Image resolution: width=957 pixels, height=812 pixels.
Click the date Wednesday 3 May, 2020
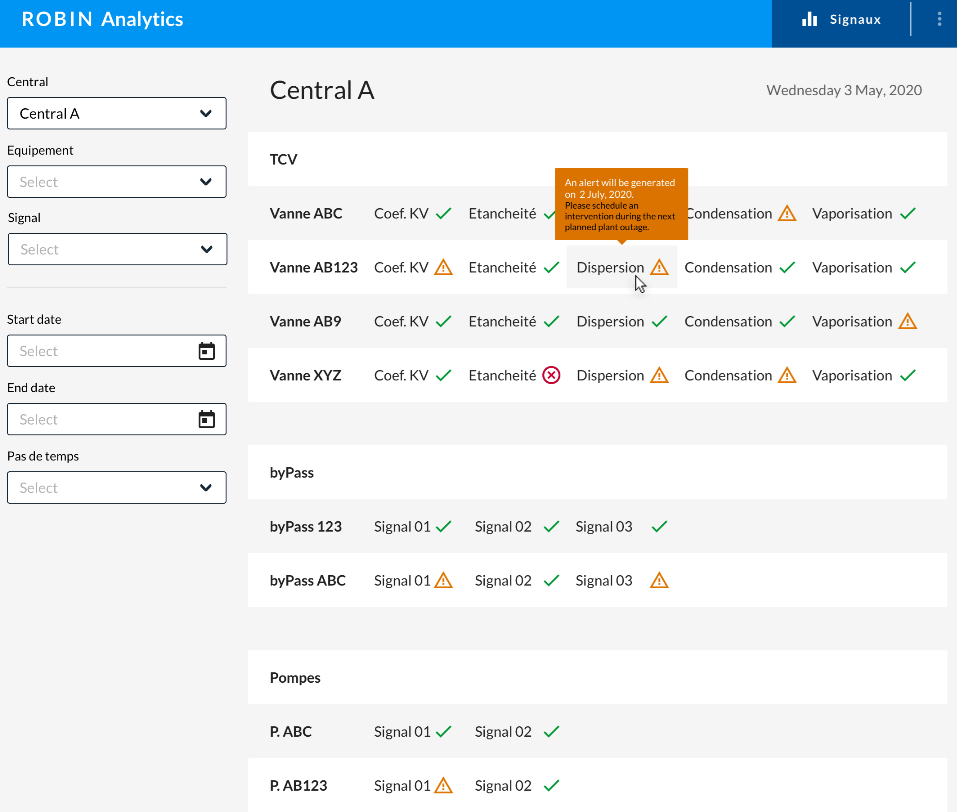pos(844,90)
